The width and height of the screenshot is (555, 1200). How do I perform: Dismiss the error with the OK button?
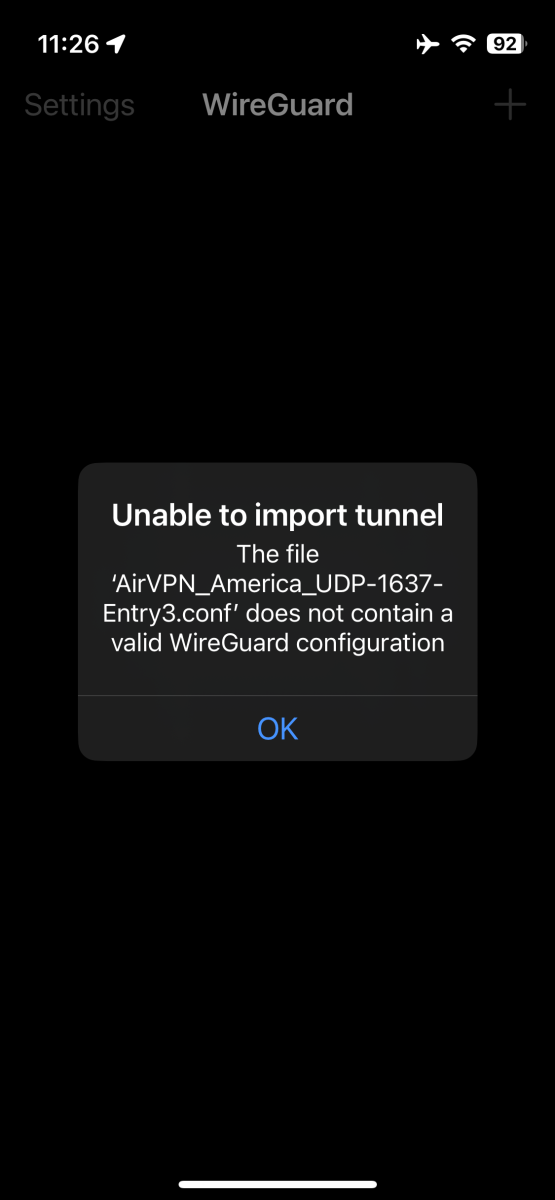pyautogui.click(x=277, y=728)
